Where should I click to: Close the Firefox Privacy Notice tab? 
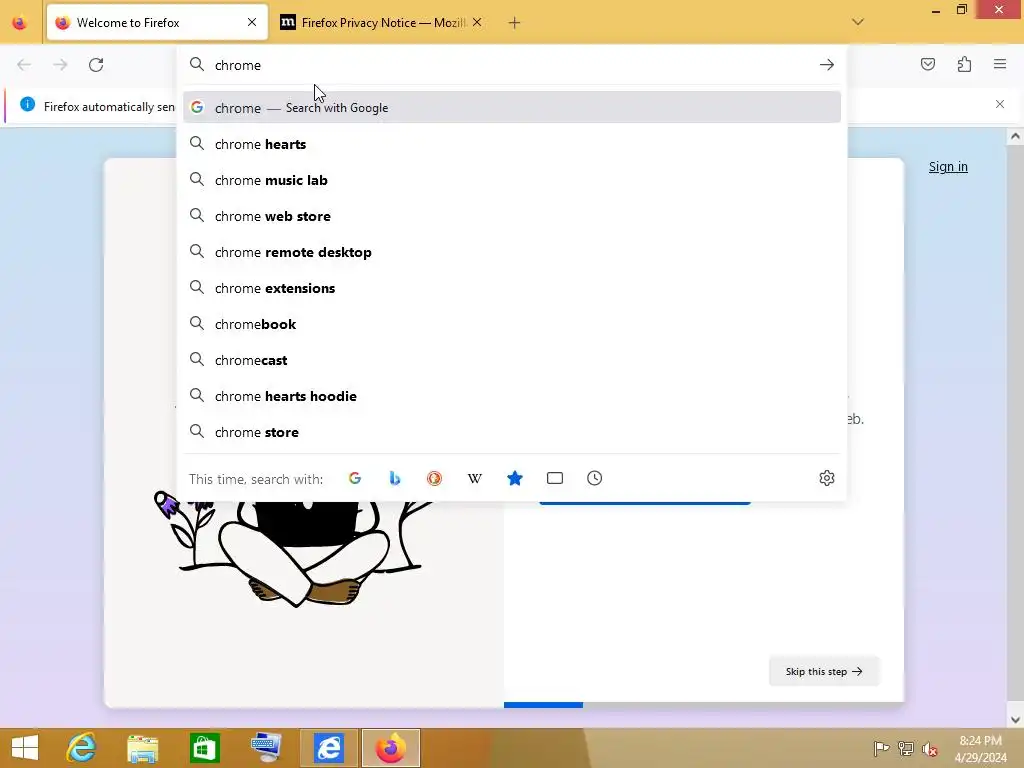tap(477, 23)
